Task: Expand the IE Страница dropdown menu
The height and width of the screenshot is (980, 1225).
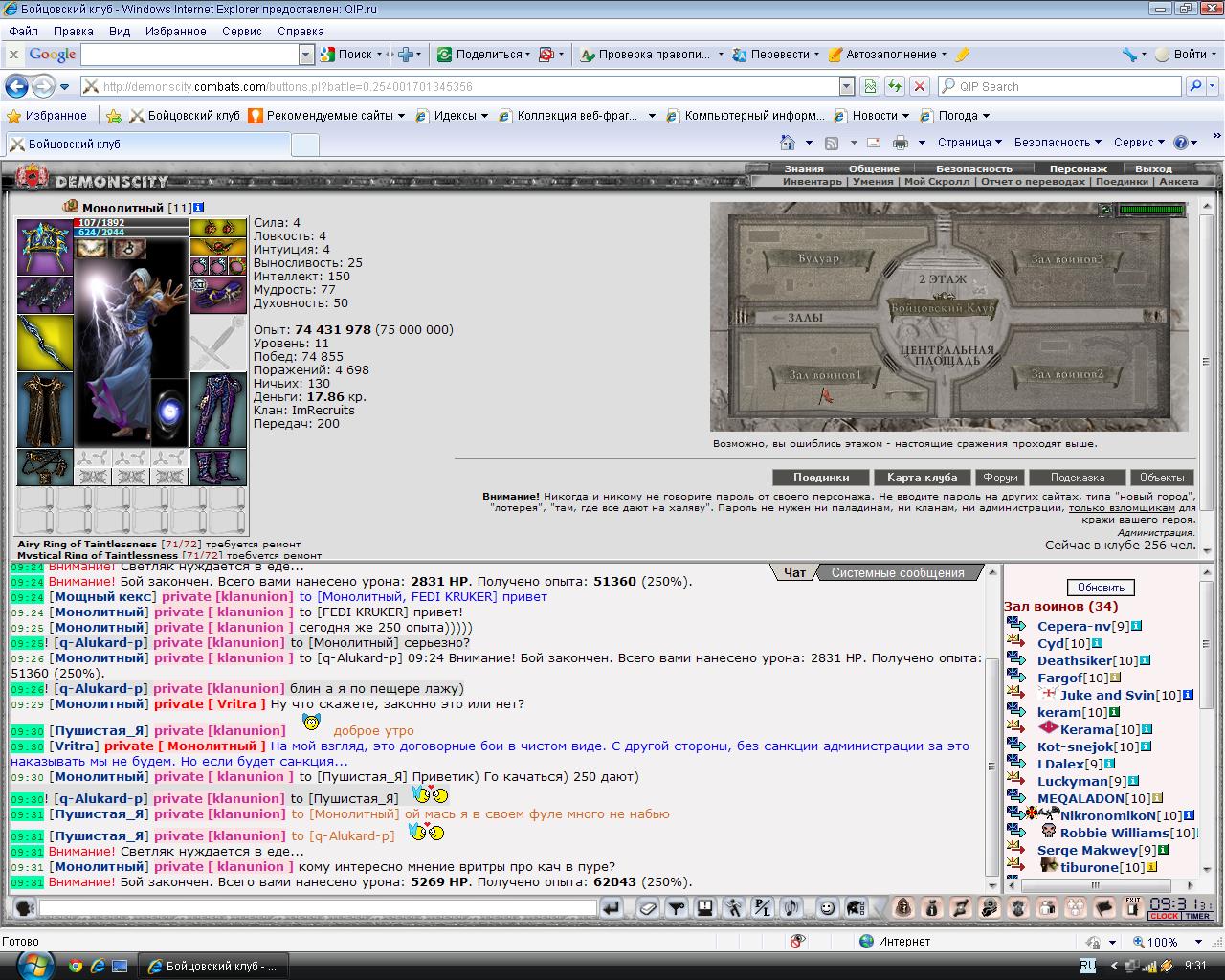Action: (x=969, y=143)
